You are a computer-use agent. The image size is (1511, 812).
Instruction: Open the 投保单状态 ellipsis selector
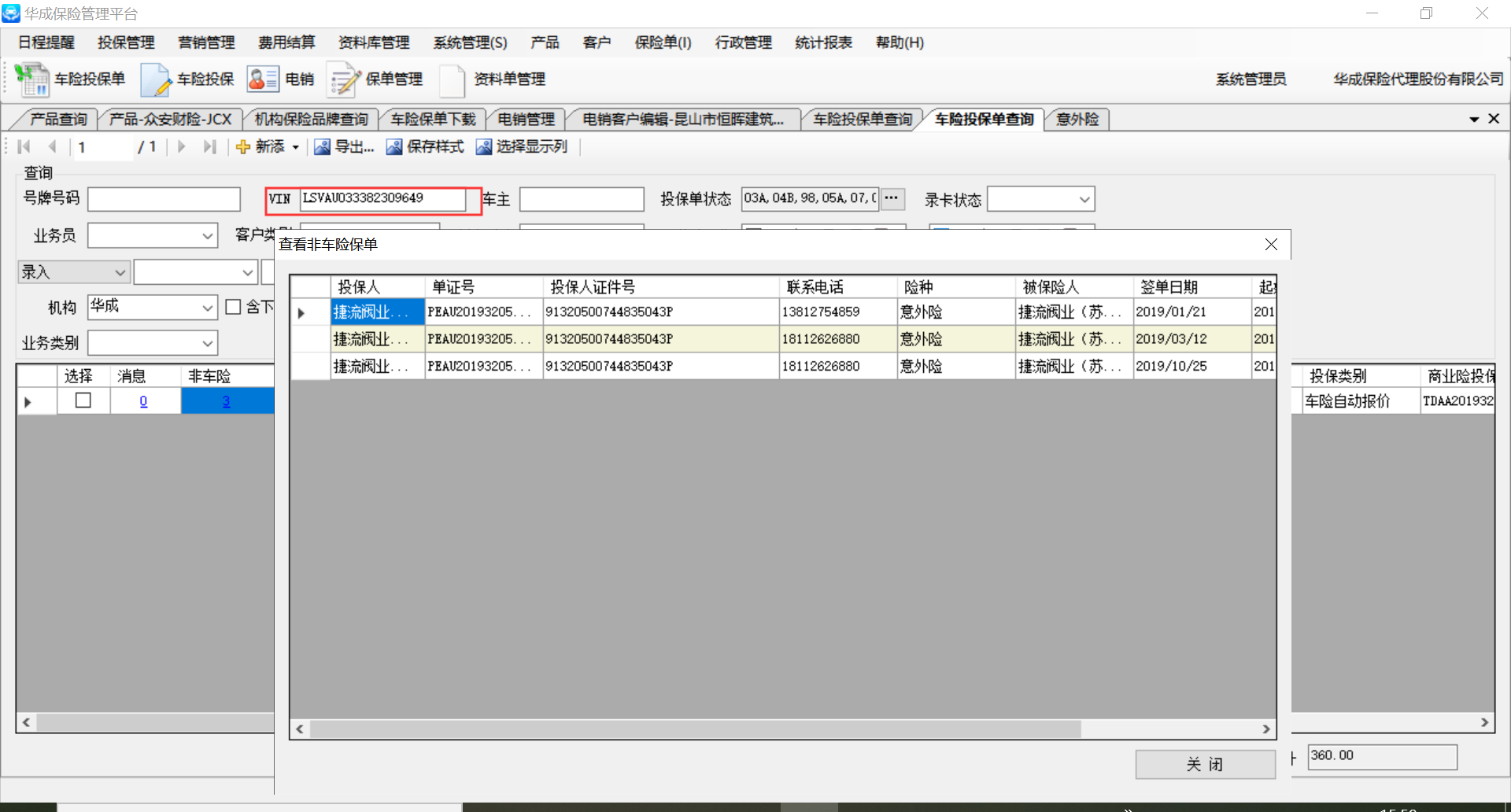(891, 198)
